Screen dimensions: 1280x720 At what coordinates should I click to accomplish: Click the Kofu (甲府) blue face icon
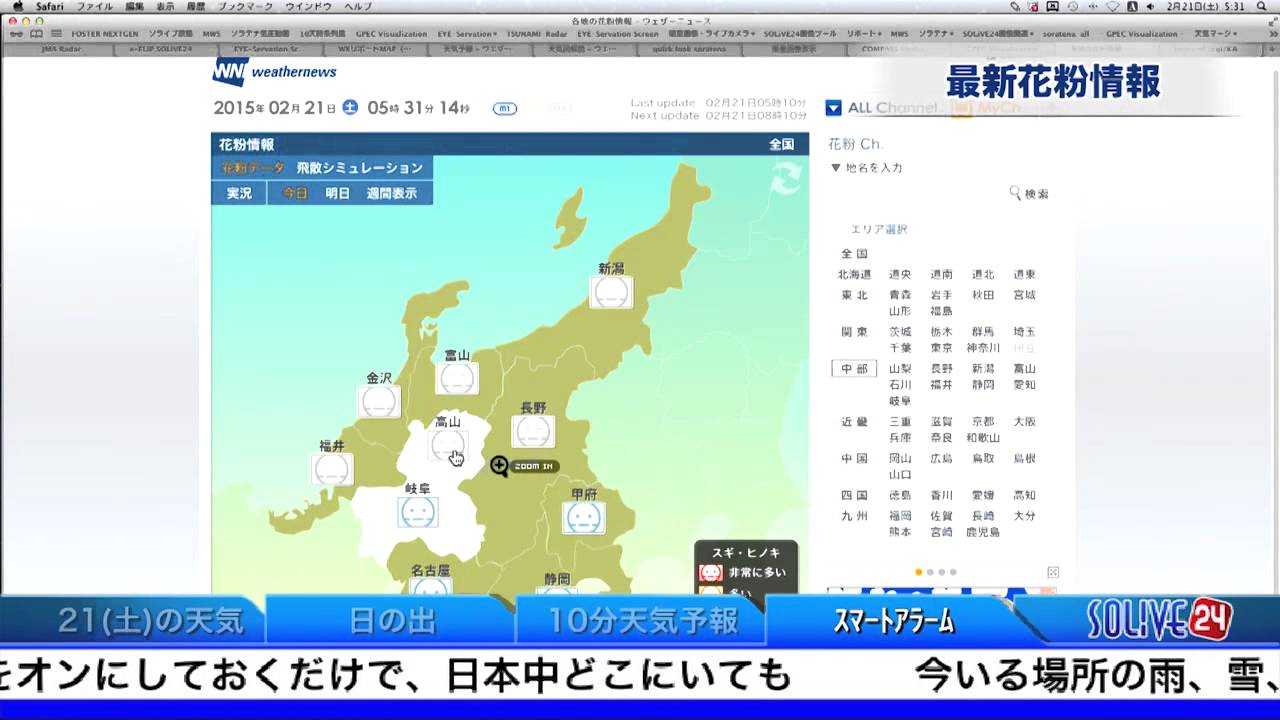click(583, 518)
